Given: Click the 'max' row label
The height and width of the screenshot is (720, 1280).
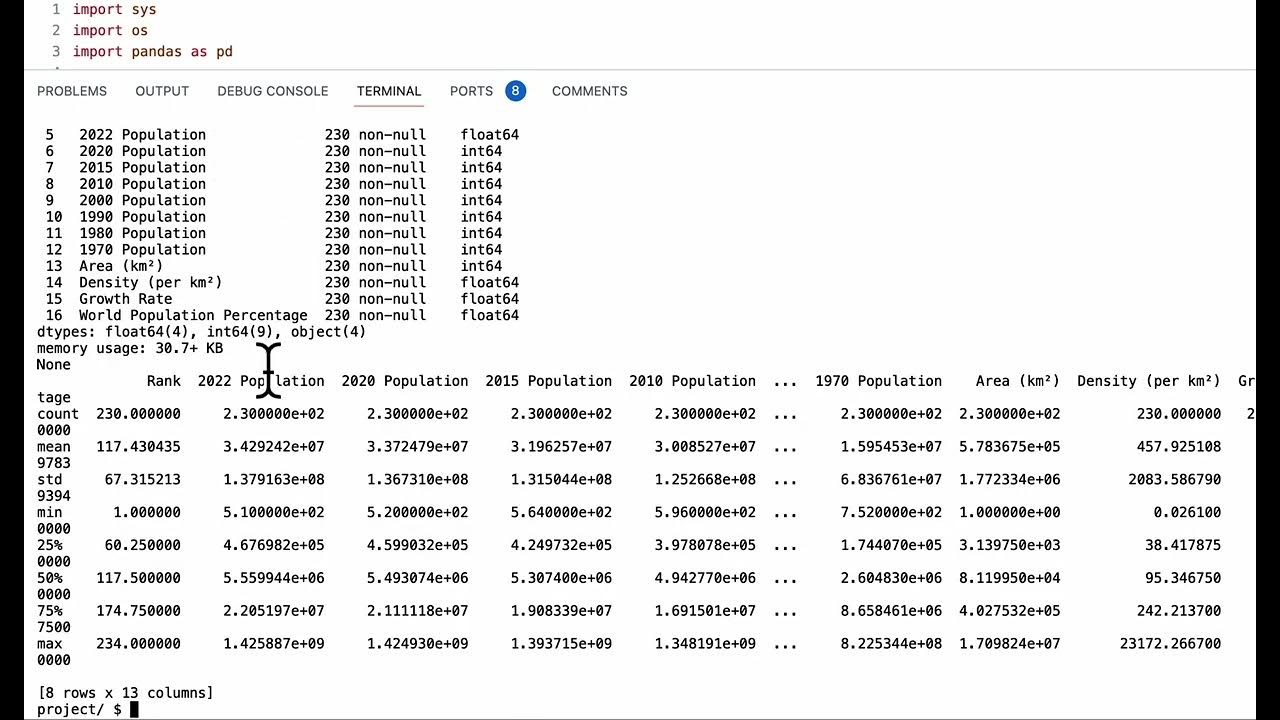Looking at the screenshot, I should [50, 644].
